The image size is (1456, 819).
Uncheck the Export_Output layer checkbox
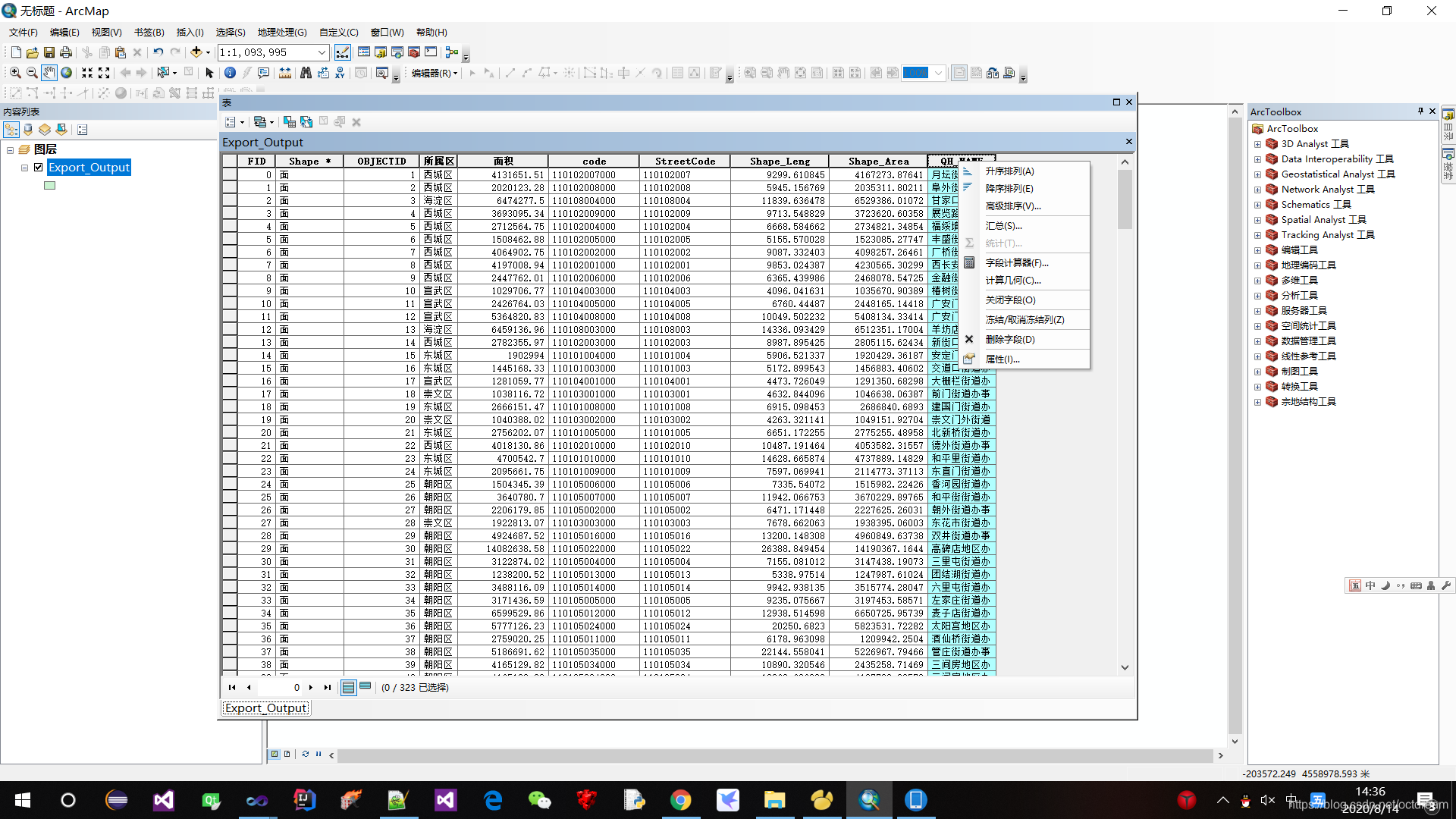pos(38,168)
